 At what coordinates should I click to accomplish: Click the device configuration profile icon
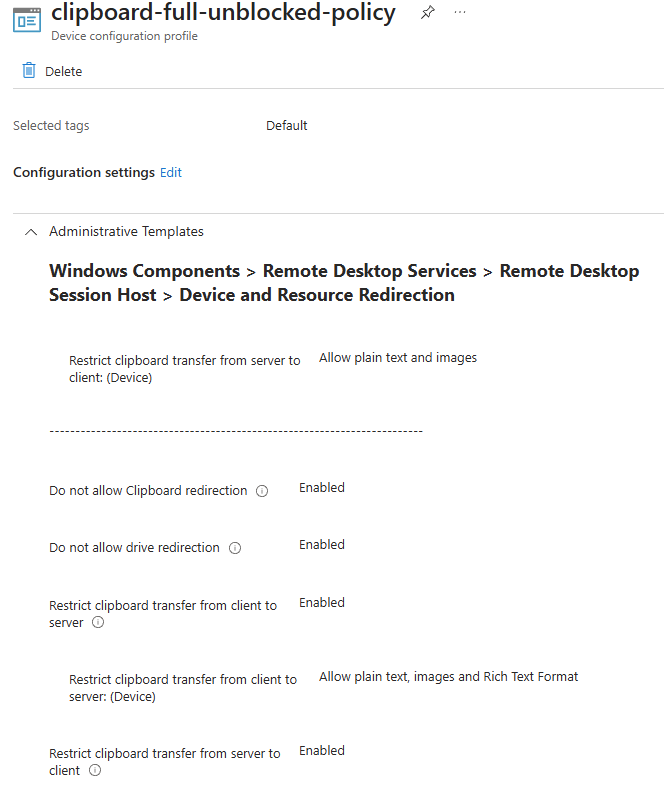tap(27, 20)
